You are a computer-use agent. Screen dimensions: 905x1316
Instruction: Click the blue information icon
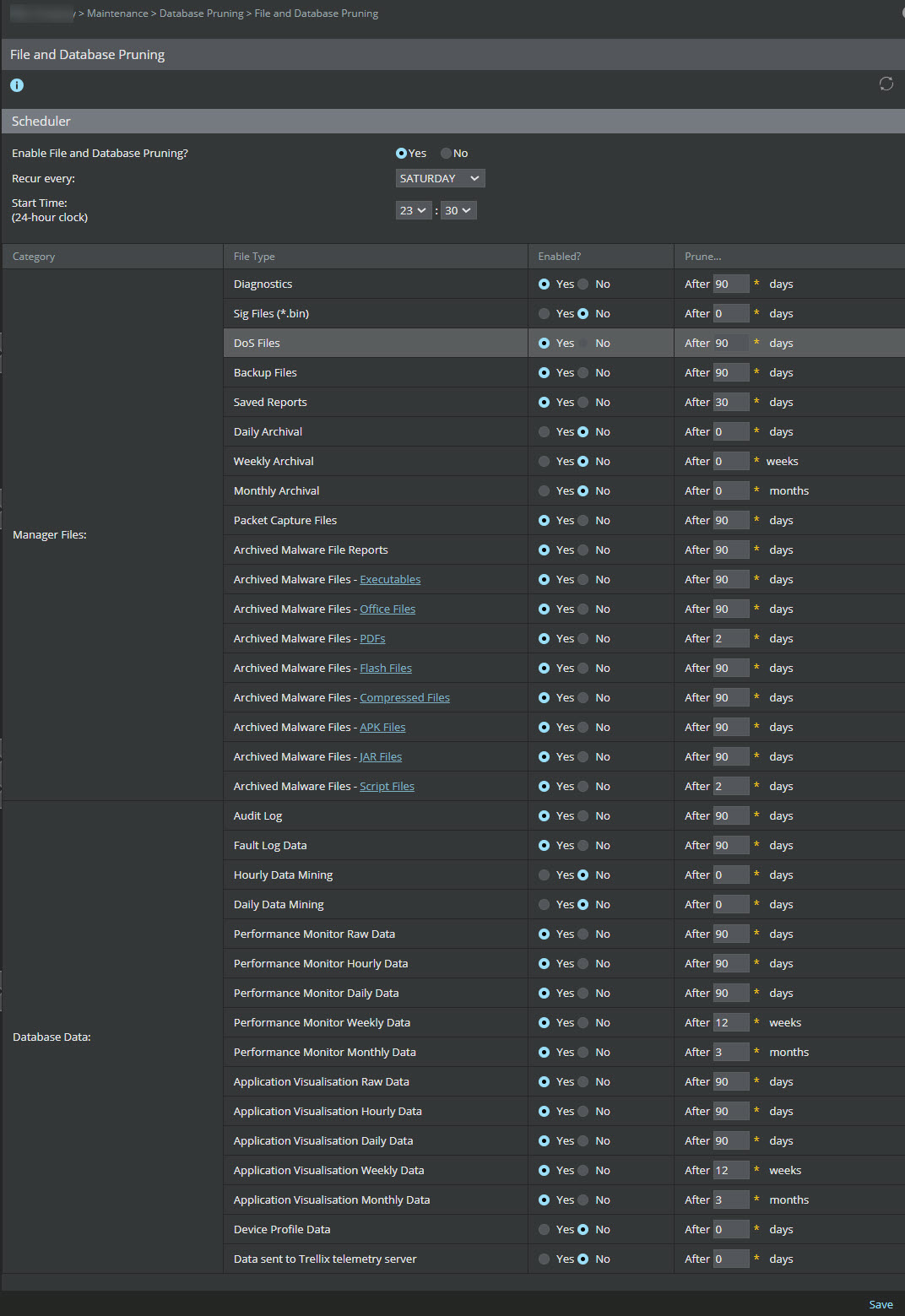point(17,85)
